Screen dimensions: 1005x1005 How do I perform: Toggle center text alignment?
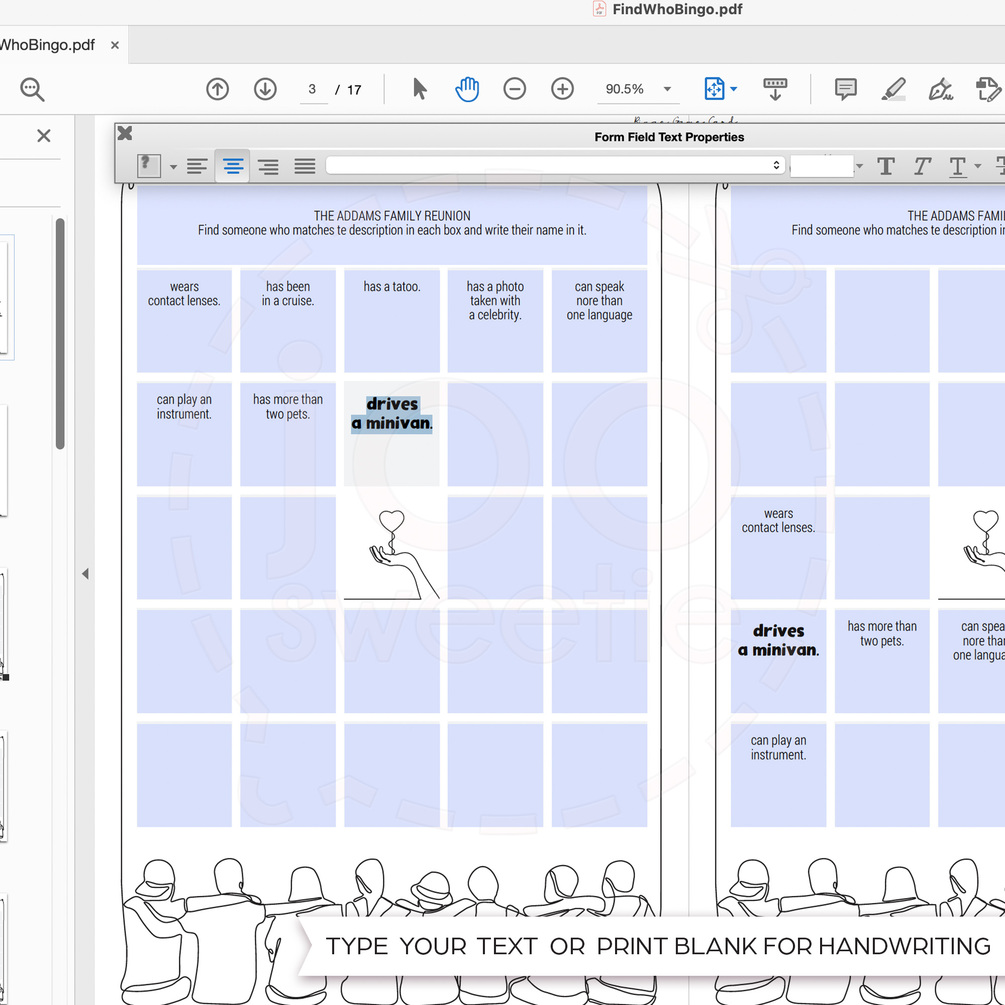(x=233, y=166)
